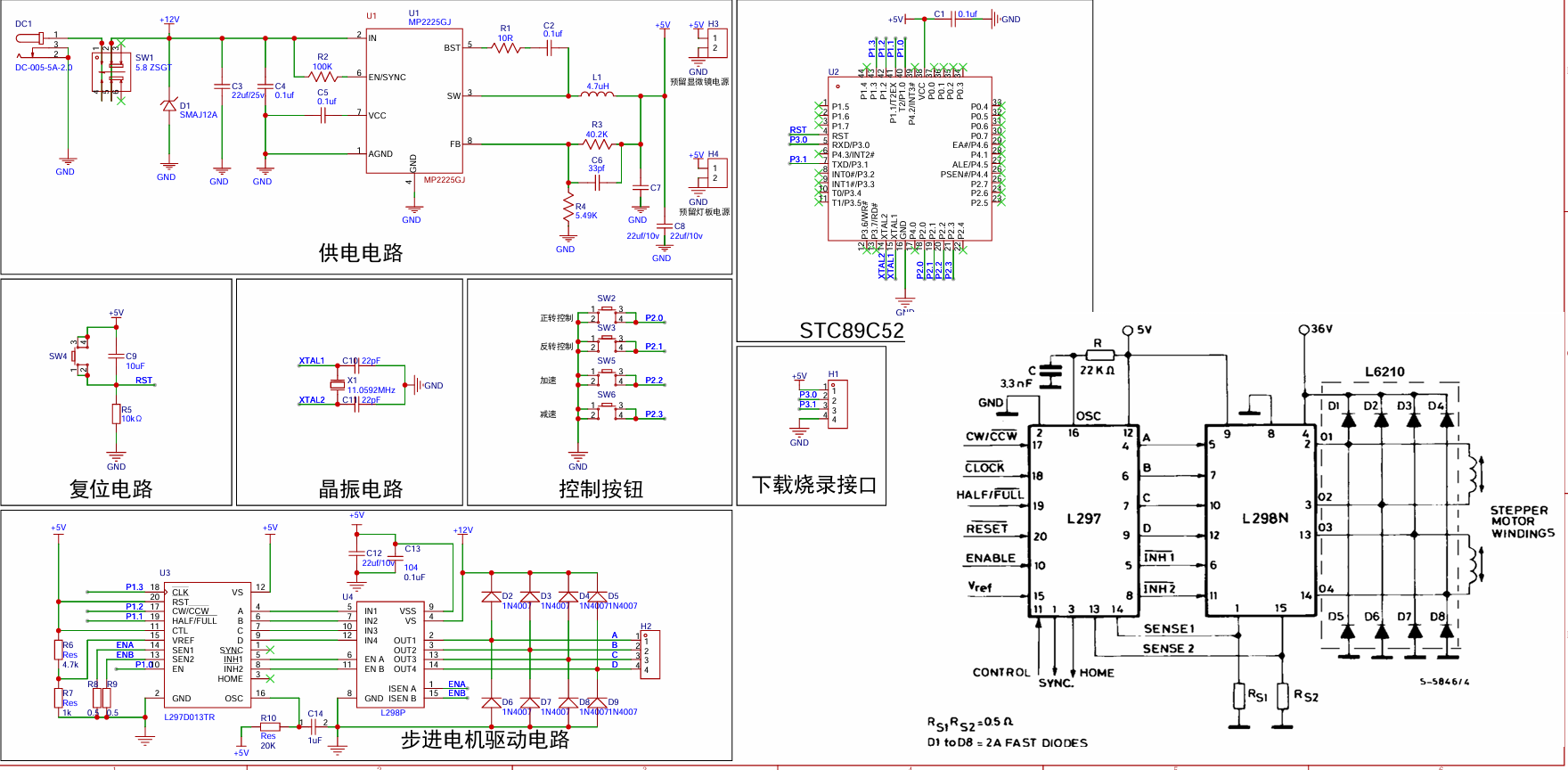Select the 控制按钮 section title
Screen dimensions: 1568x770
601,489
